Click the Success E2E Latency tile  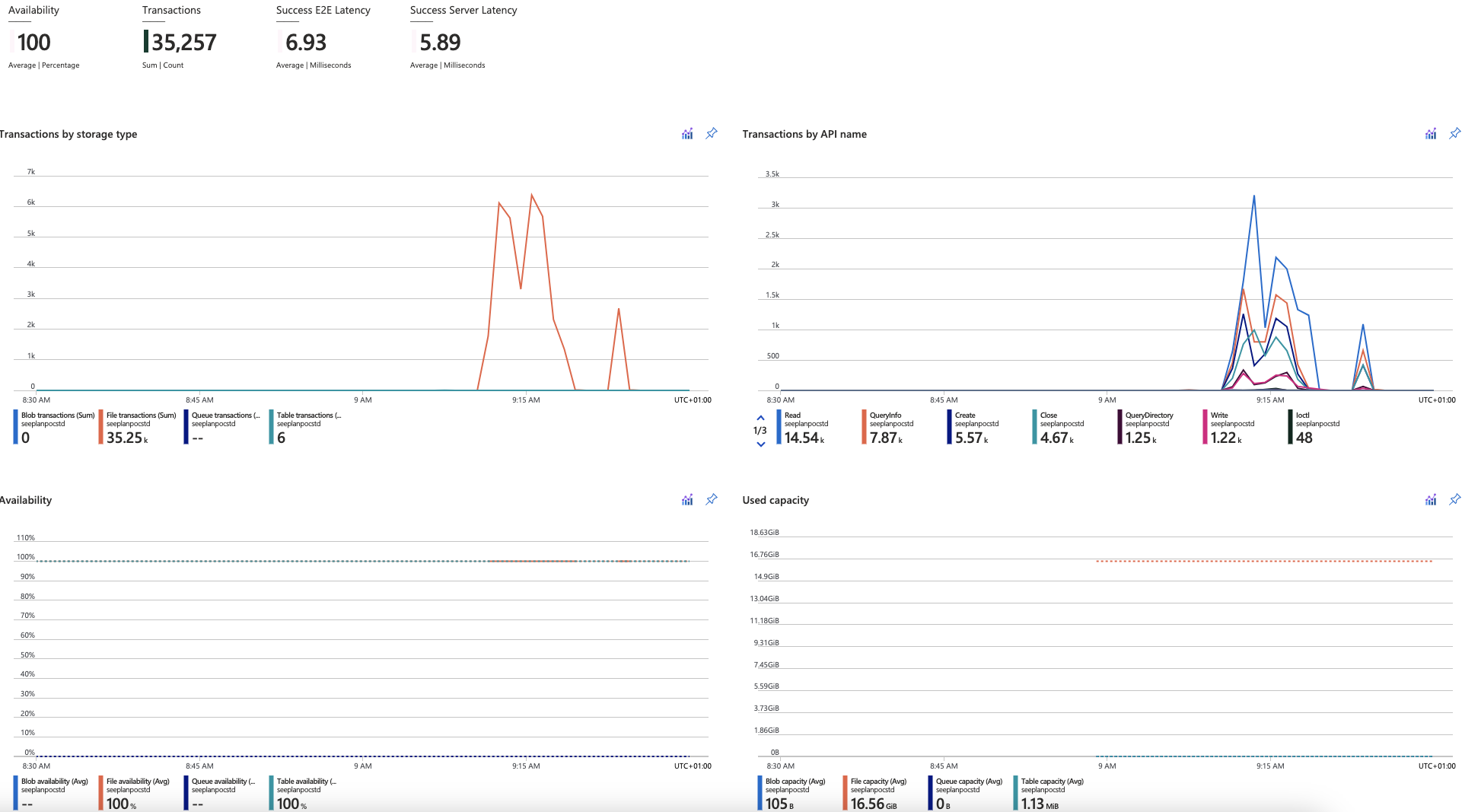point(322,40)
